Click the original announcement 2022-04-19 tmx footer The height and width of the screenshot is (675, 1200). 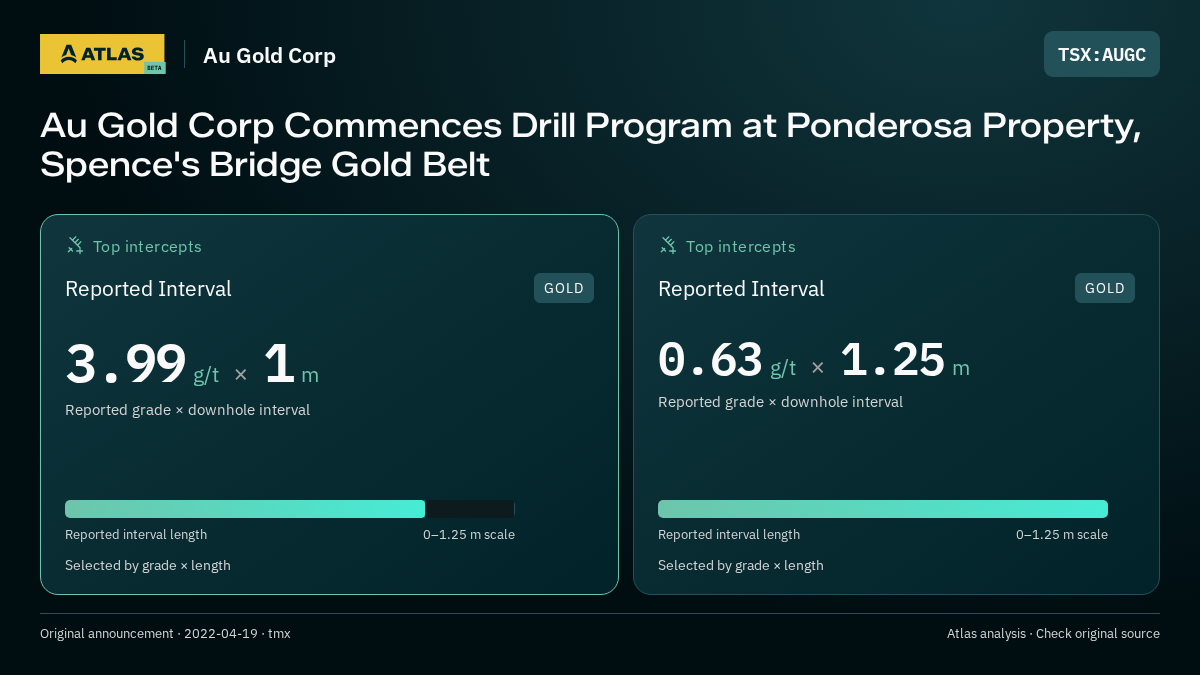(165, 634)
